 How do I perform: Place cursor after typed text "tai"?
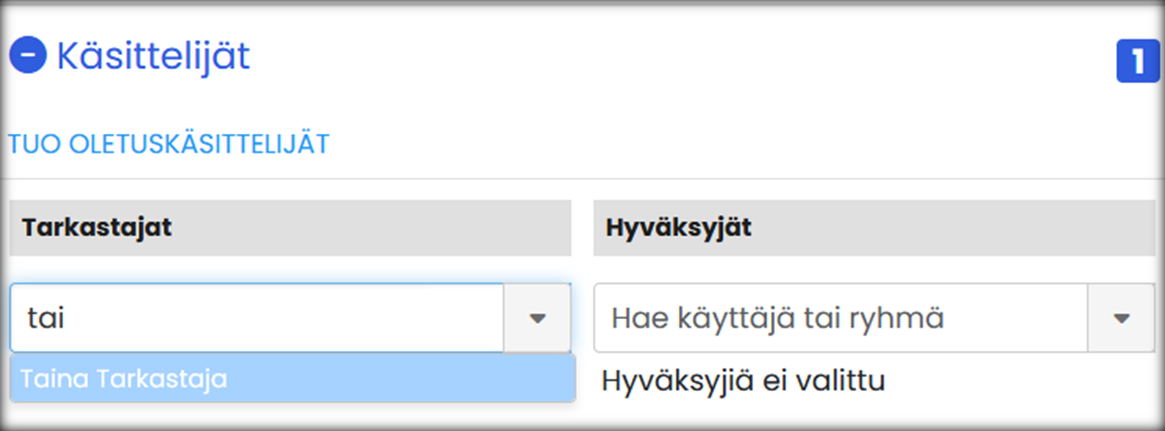click(x=67, y=318)
